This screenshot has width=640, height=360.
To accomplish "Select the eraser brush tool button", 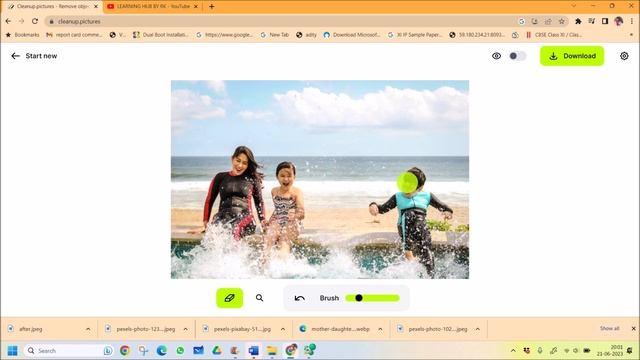I will point(229,298).
